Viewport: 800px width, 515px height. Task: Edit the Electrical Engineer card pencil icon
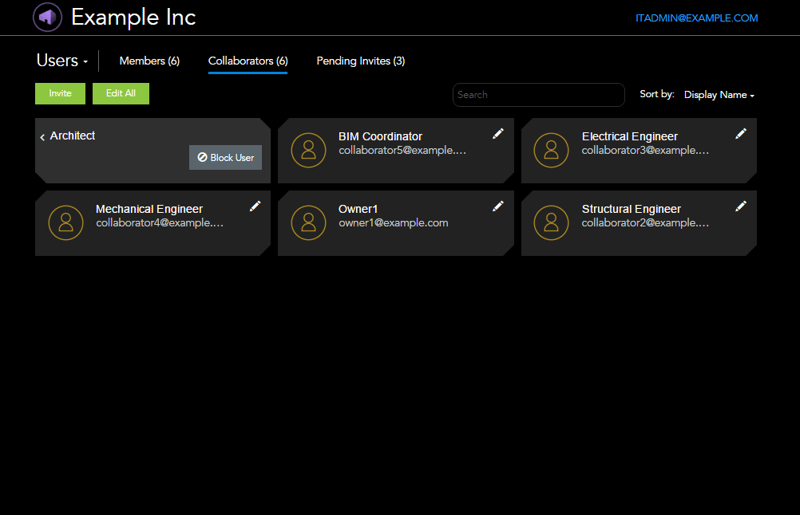tap(741, 134)
